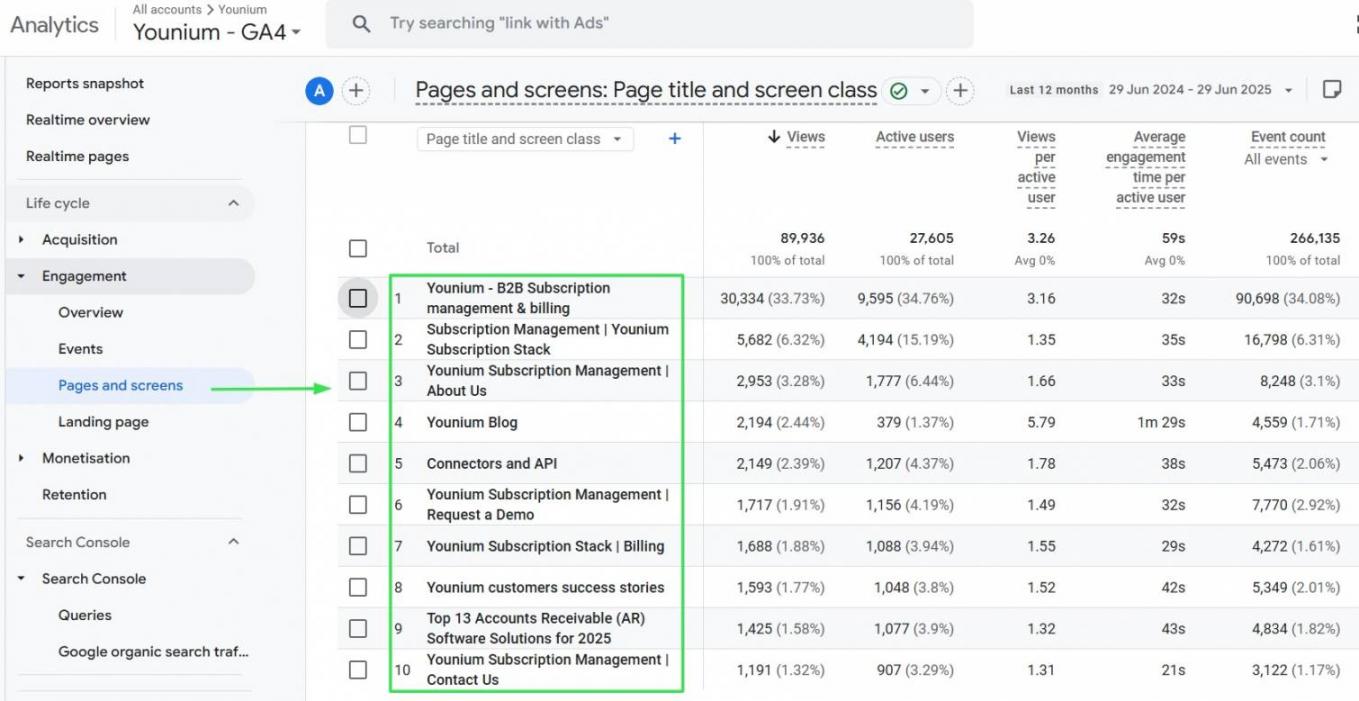Click the green report status checkmark
The image size is (1359, 701).
click(x=899, y=92)
